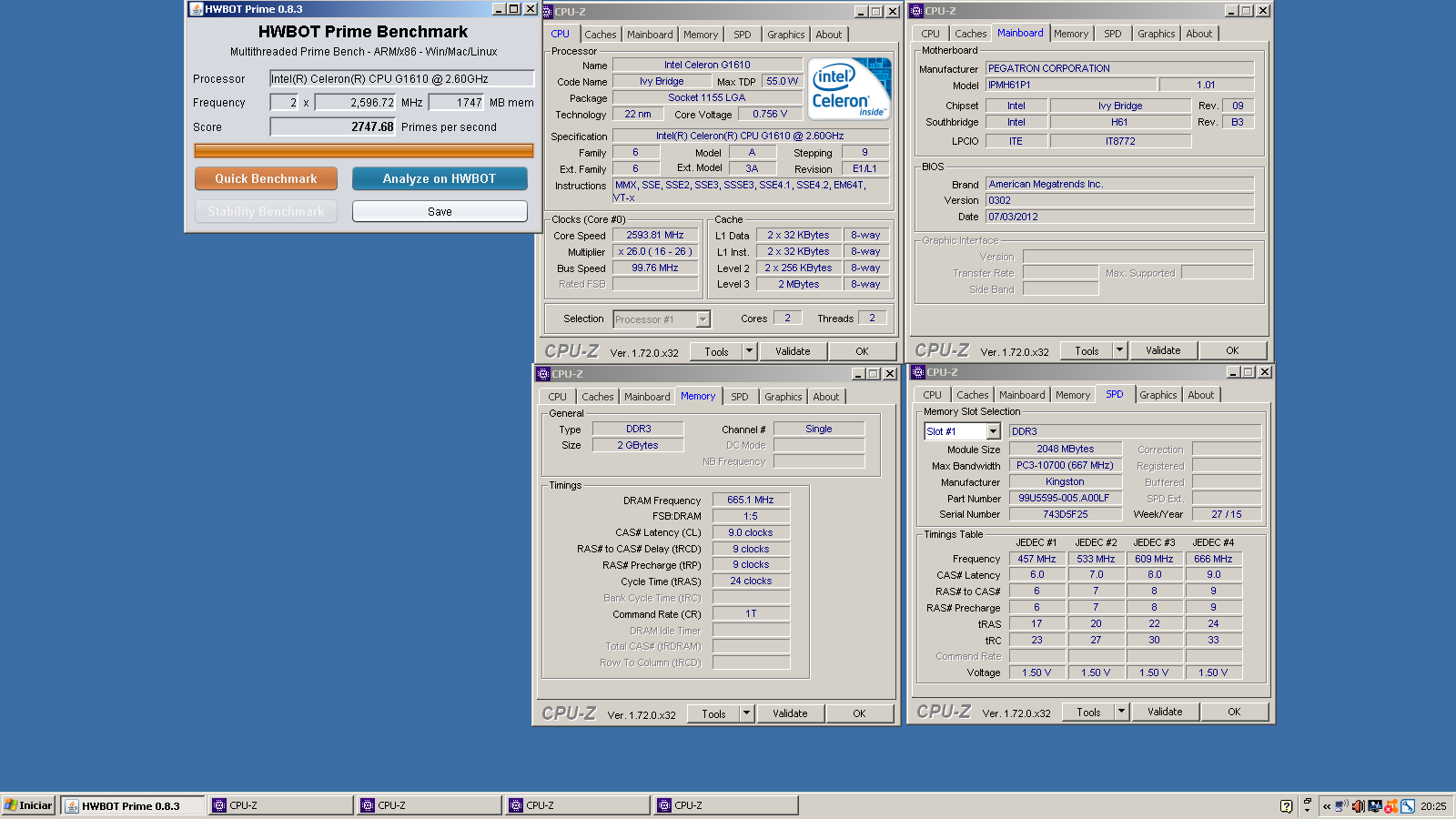Click the Intel Celeron logo image

tap(849, 89)
